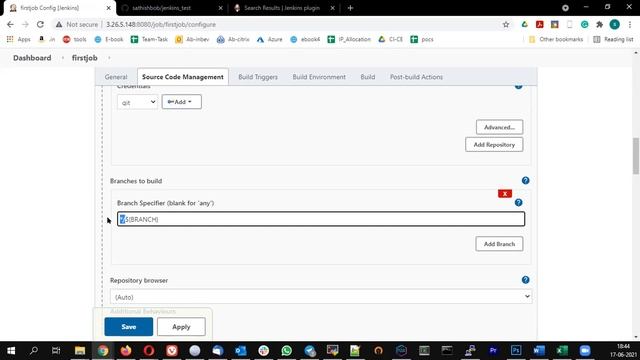Open WhatsApp from the taskbar

(287, 351)
